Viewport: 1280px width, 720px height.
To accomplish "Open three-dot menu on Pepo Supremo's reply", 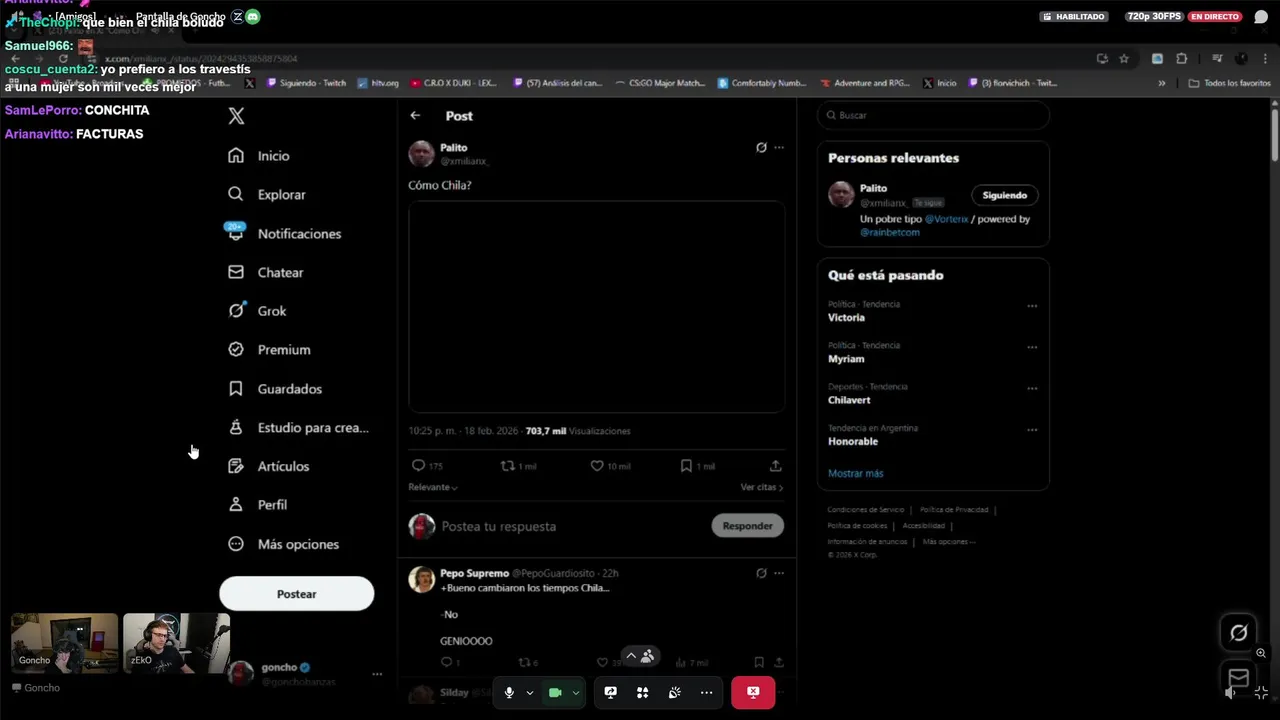I will [x=779, y=573].
